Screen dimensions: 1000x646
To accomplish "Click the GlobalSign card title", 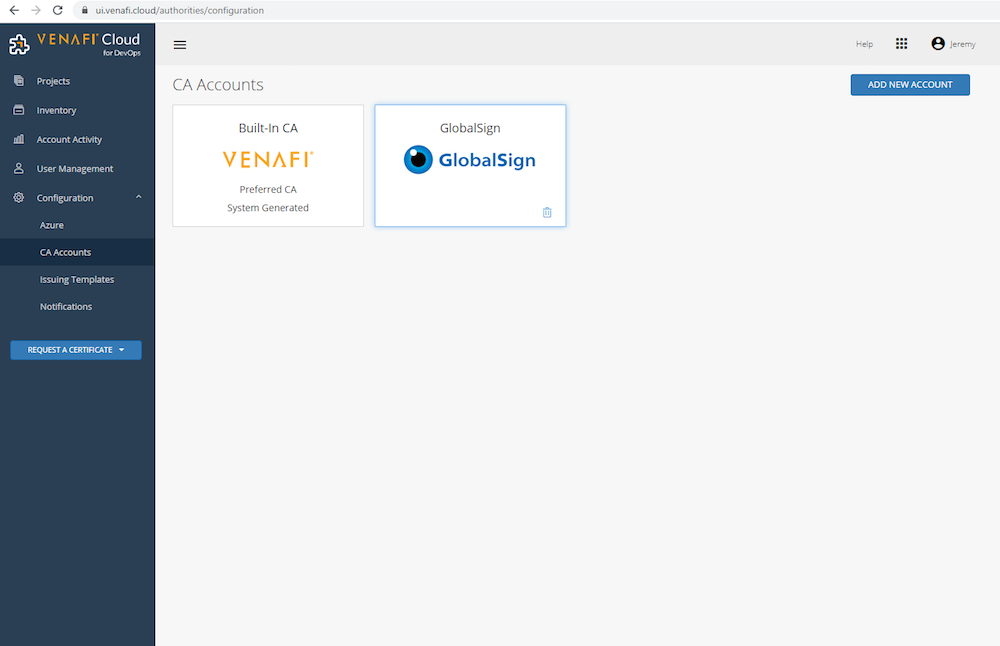I will [470, 128].
